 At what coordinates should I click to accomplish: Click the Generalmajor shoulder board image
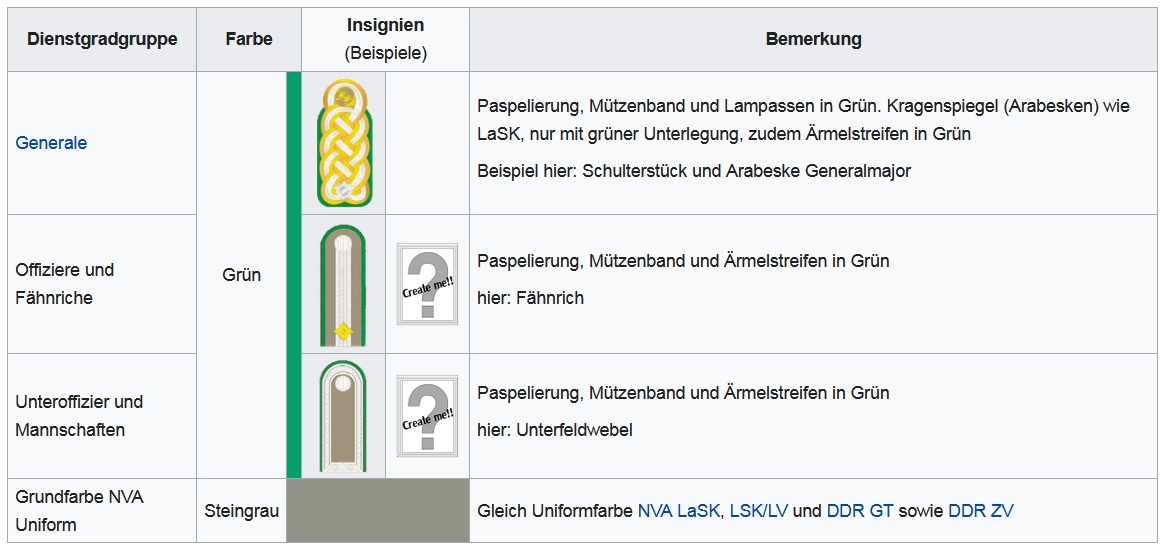tap(343, 143)
